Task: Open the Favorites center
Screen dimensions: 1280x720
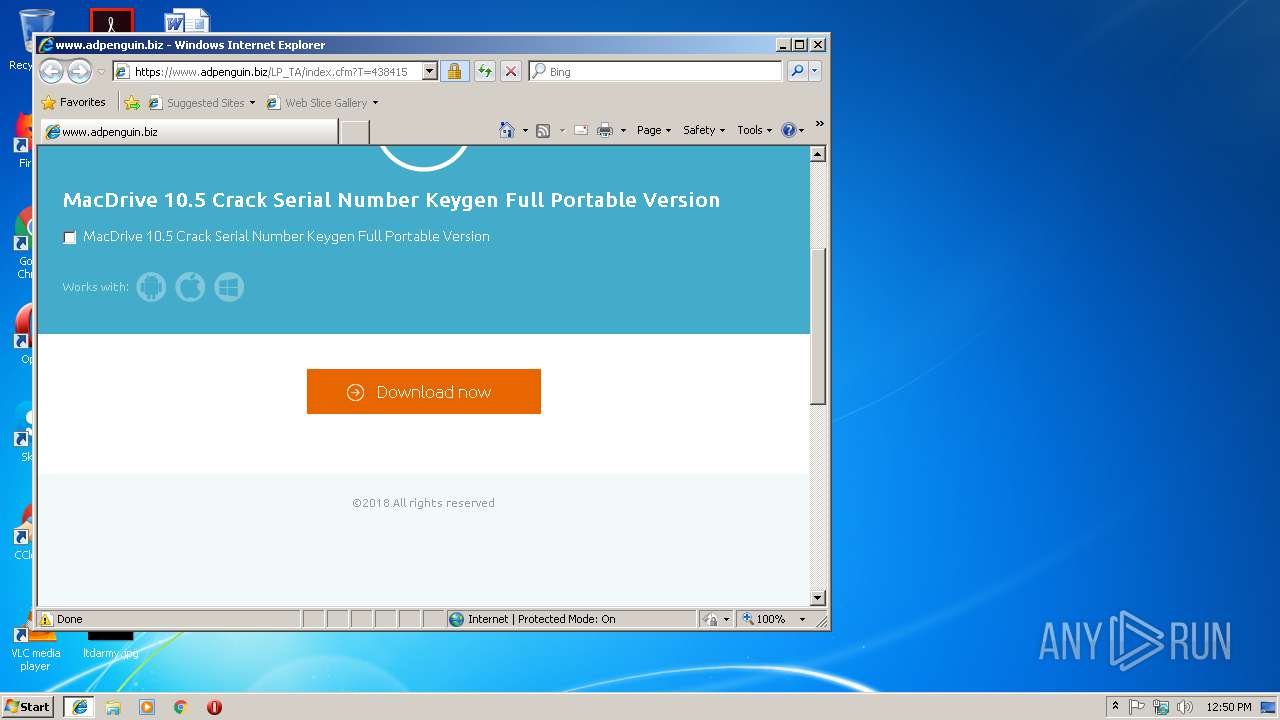Action: coord(73,102)
